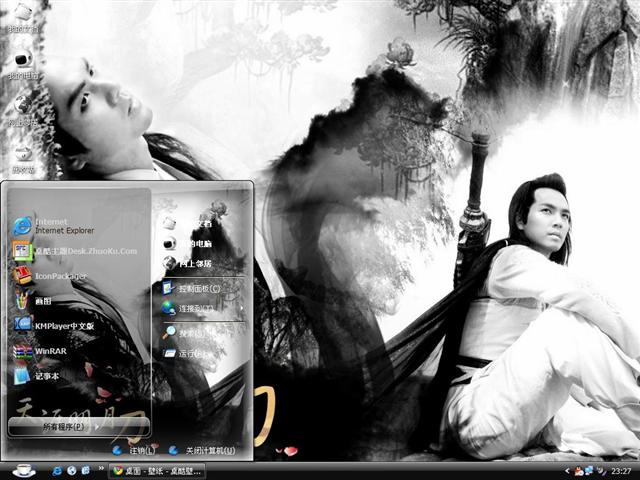Open 记事本 (Notepad)
The height and width of the screenshot is (480, 640).
pyautogui.click(x=50, y=376)
